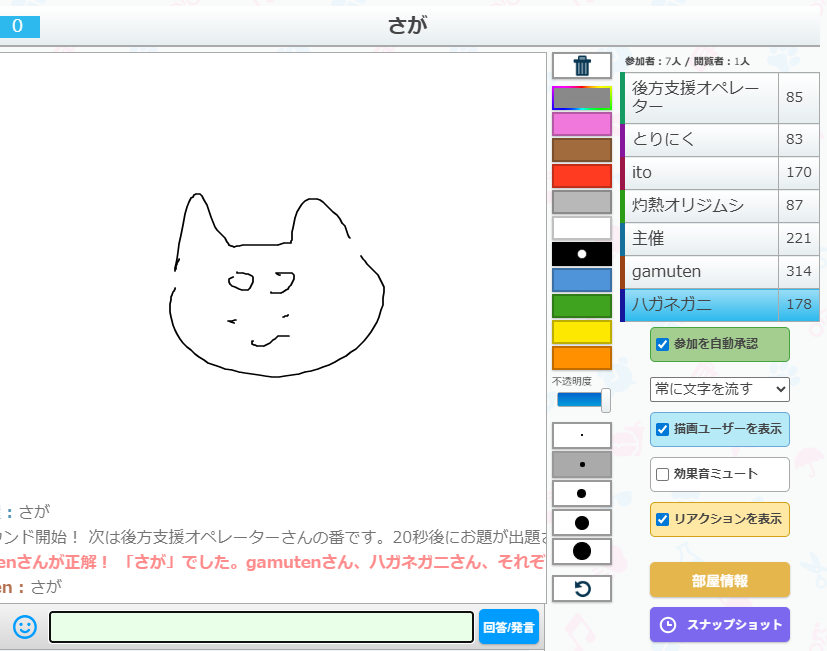Click the undo arrow icon
Viewport: 827px width, 651px height.
pos(582,588)
